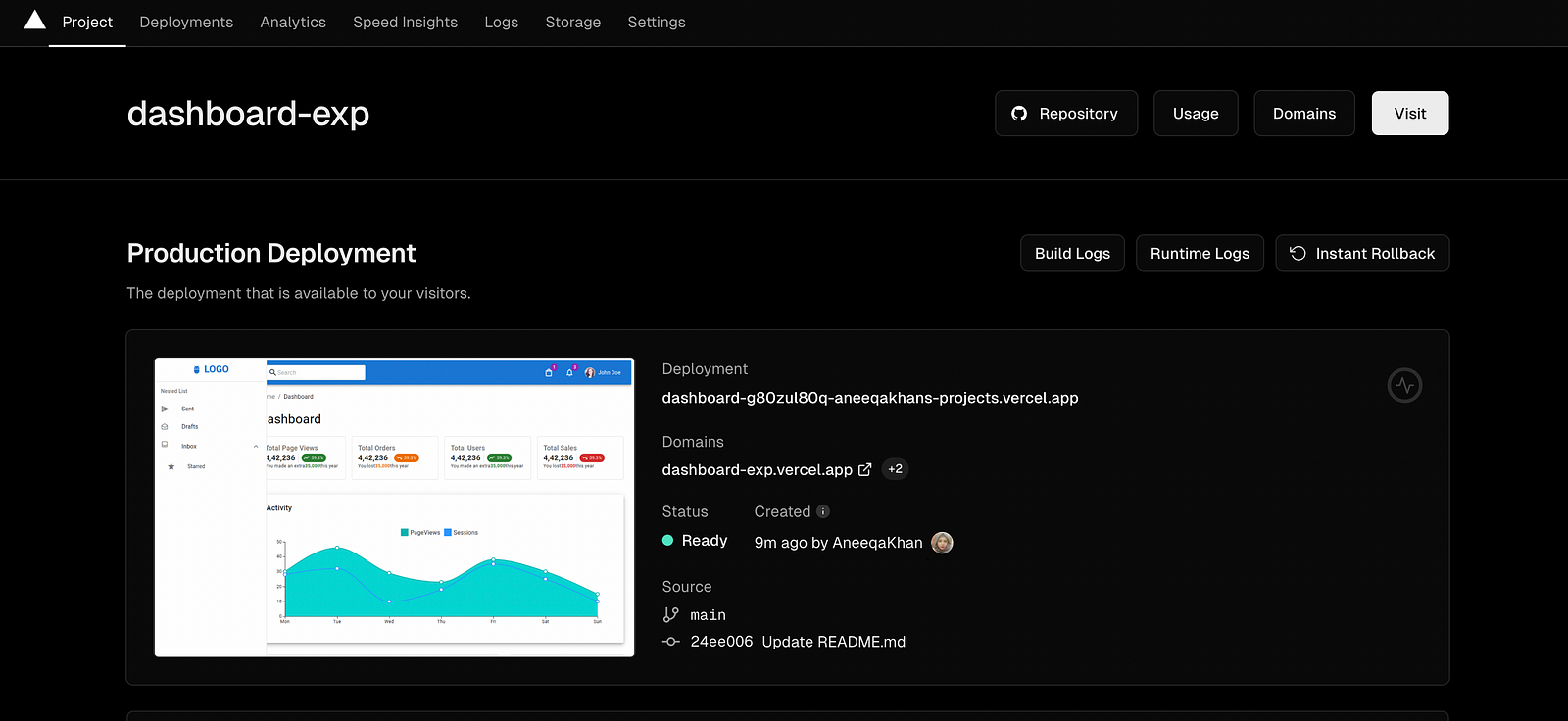The image size is (1568, 721).
Task: Click the Instant Rollback button
Action: pyautogui.click(x=1362, y=253)
